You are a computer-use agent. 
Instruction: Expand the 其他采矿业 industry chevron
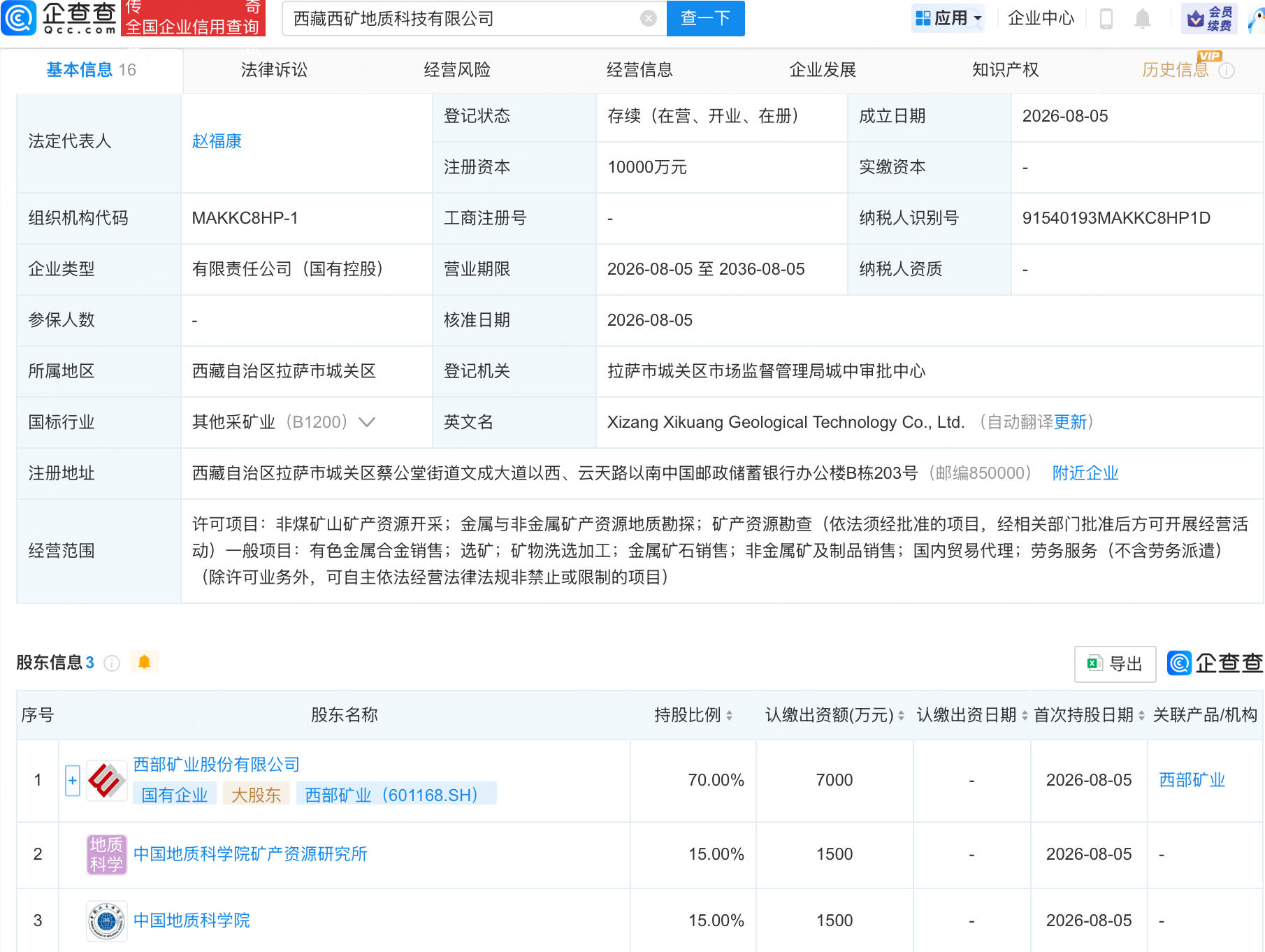coord(367,422)
